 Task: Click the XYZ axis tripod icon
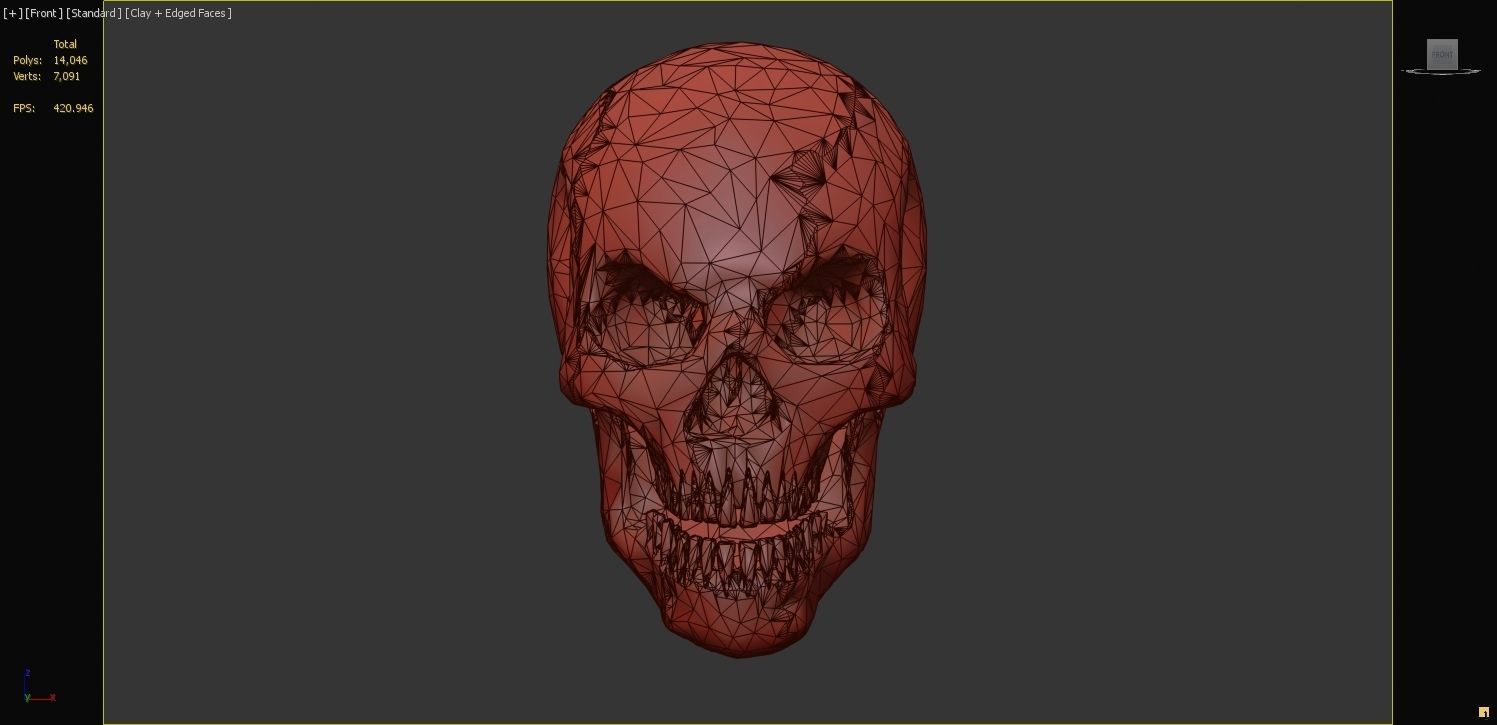[37, 687]
